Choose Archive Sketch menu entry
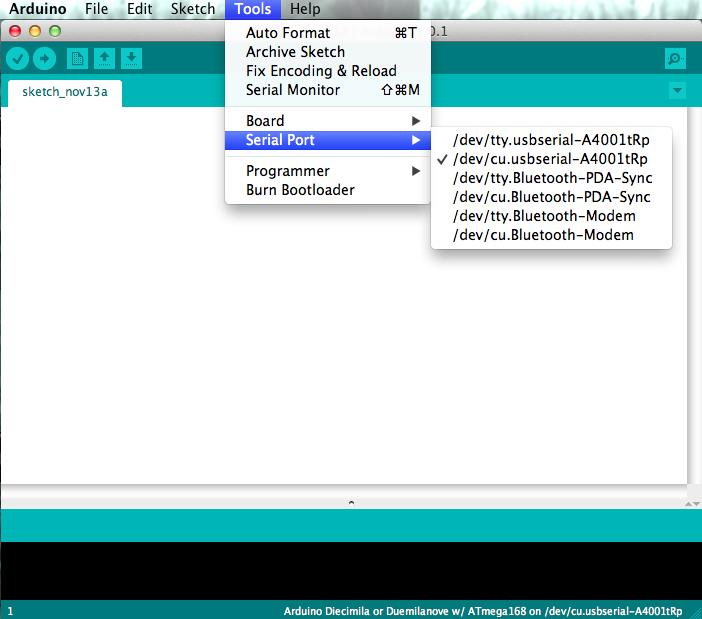 point(328,52)
